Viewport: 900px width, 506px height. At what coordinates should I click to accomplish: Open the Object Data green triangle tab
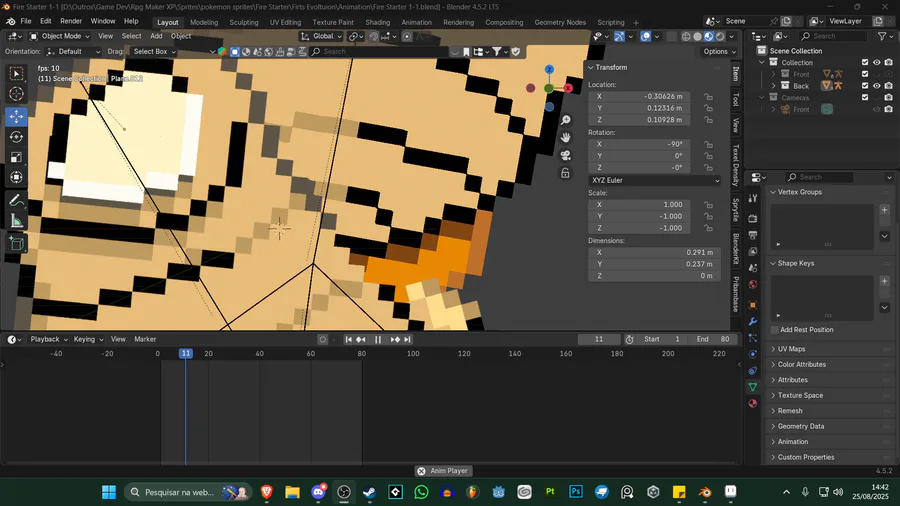tap(753, 387)
